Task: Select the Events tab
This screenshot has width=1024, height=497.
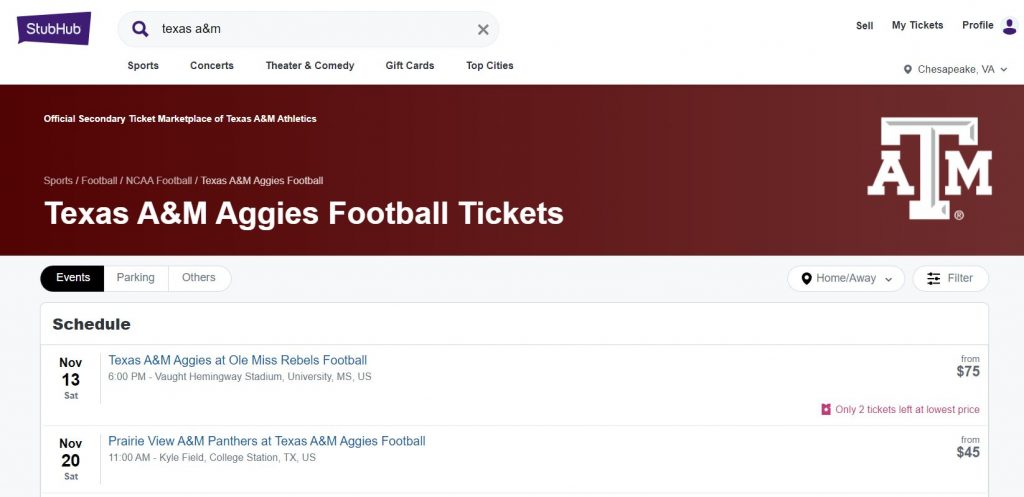Action: click(x=72, y=278)
